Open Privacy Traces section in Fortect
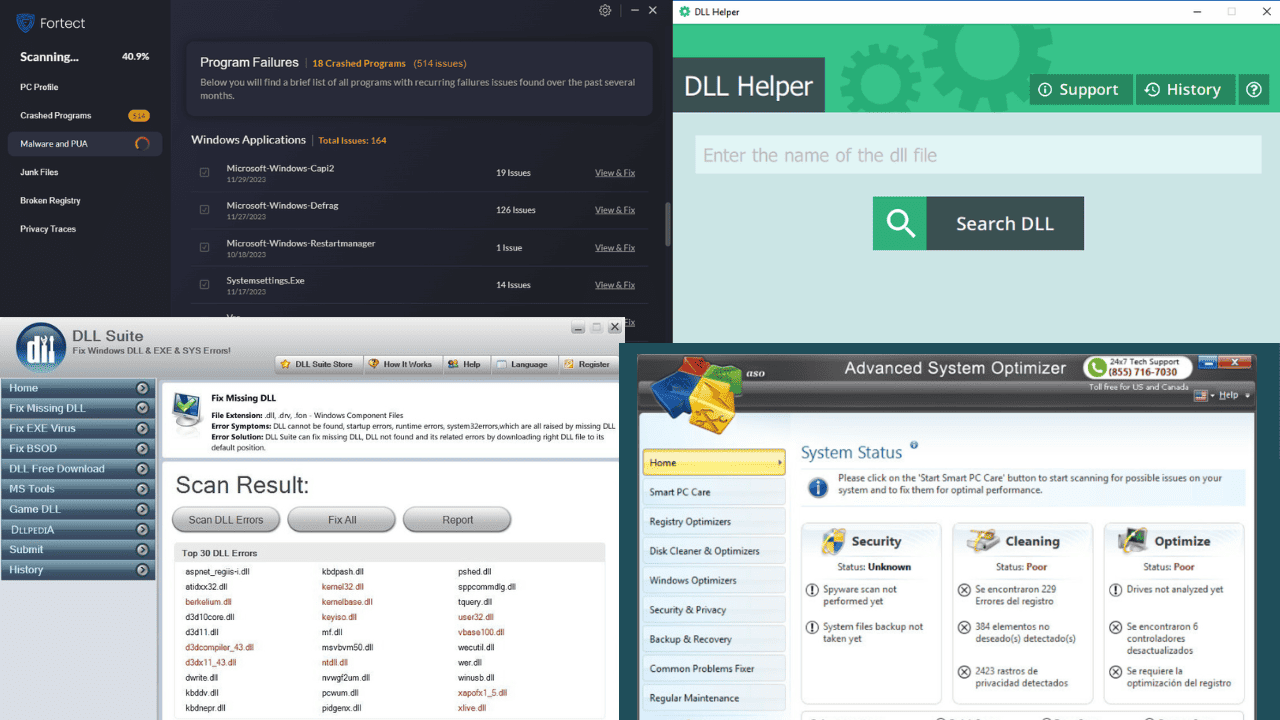 (48, 229)
